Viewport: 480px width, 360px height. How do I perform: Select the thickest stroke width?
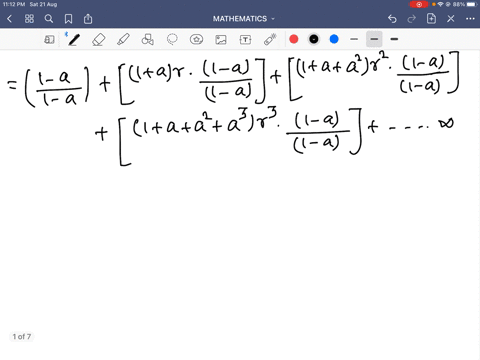click(x=394, y=39)
